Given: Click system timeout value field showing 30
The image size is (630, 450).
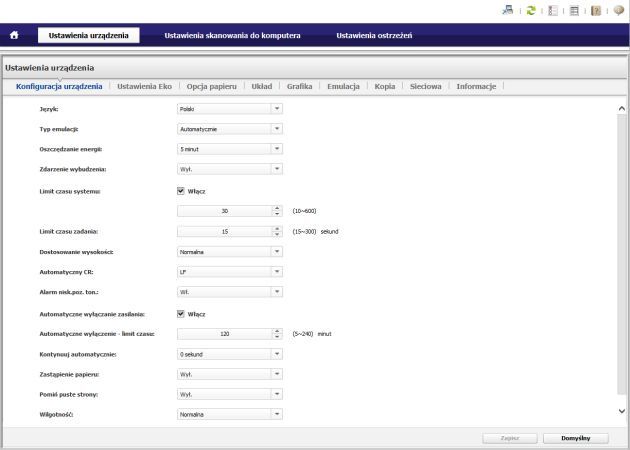Looking at the screenshot, I should (x=225, y=211).
